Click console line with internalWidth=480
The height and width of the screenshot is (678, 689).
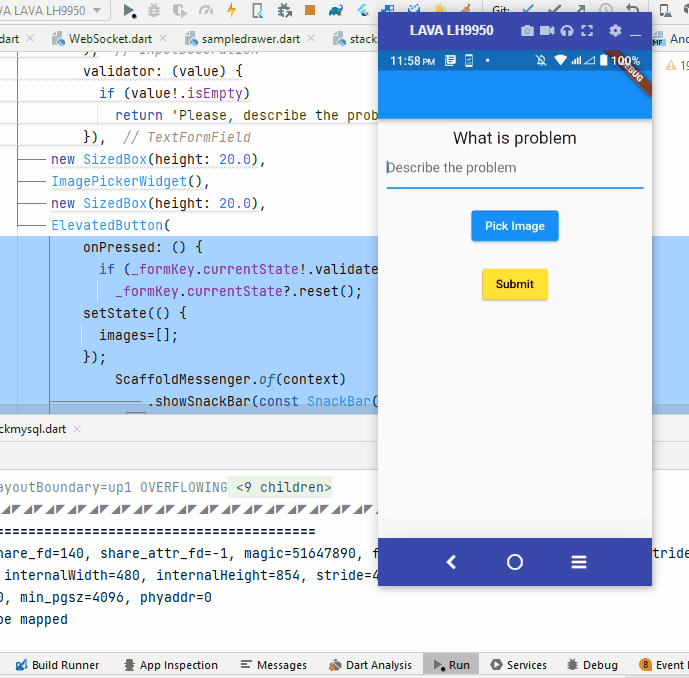point(189,575)
